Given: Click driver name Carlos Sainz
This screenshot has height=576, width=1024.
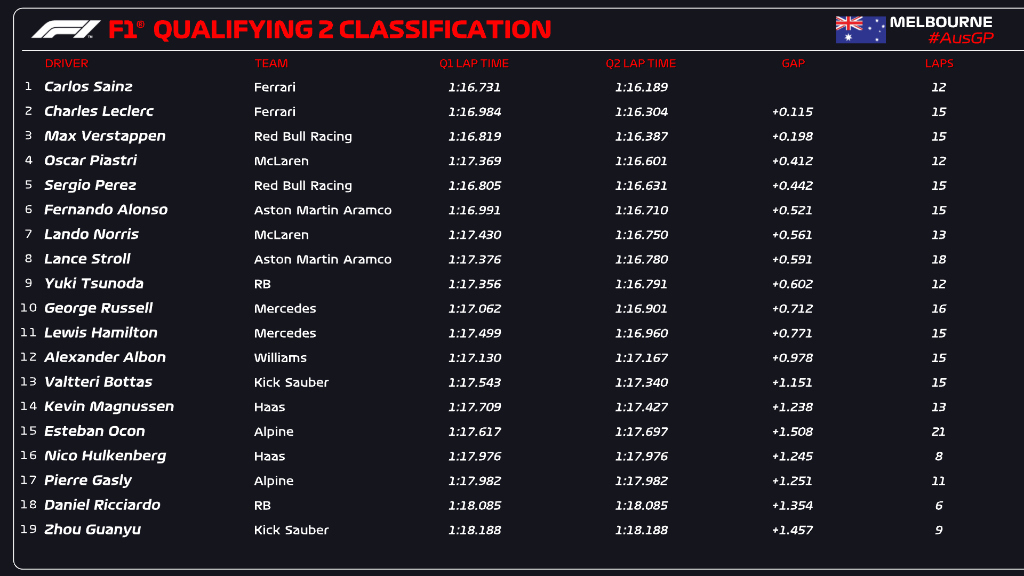Looking at the screenshot, I should tap(88, 87).
